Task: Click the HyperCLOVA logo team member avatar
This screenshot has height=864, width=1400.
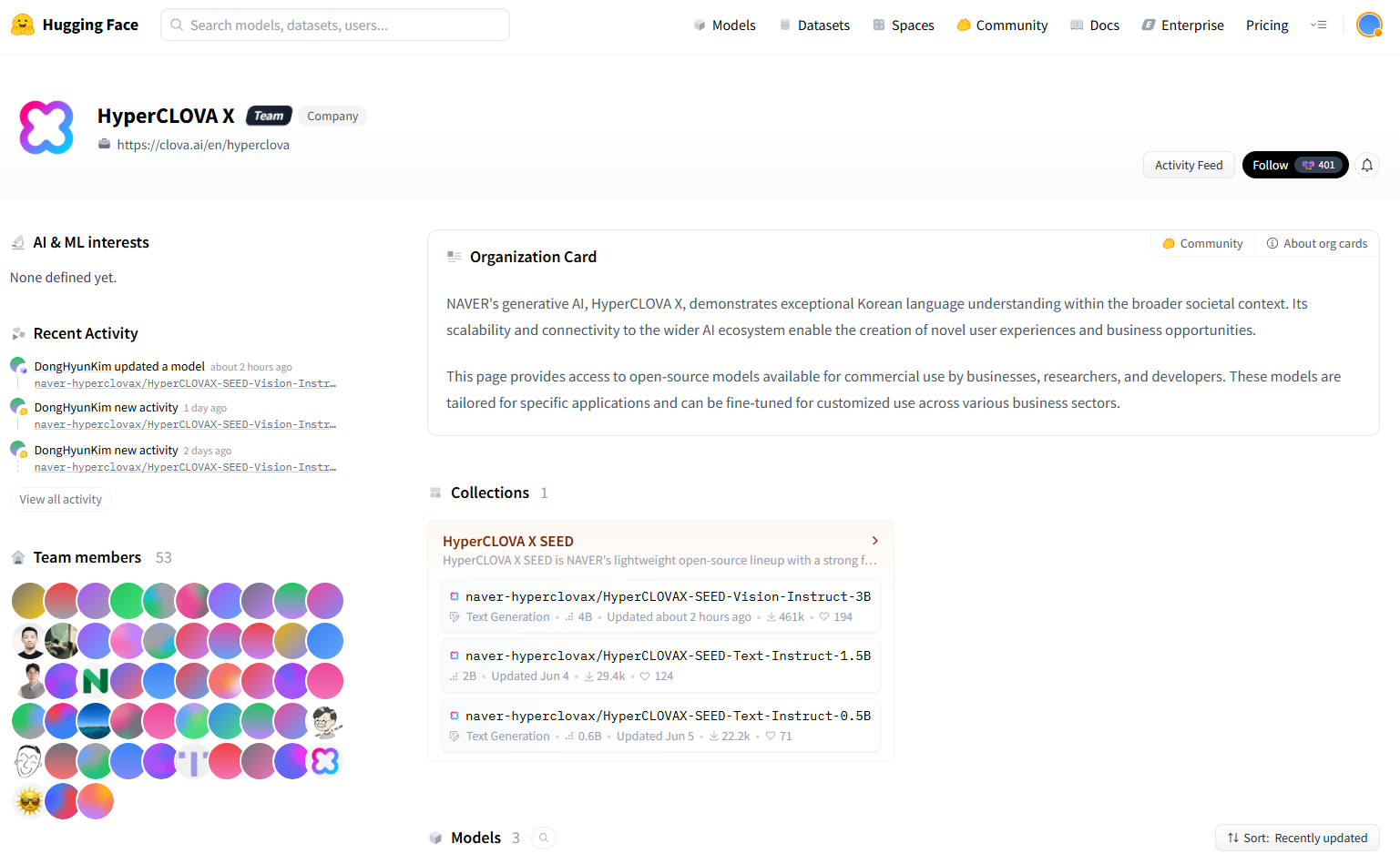Action: [325, 761]
